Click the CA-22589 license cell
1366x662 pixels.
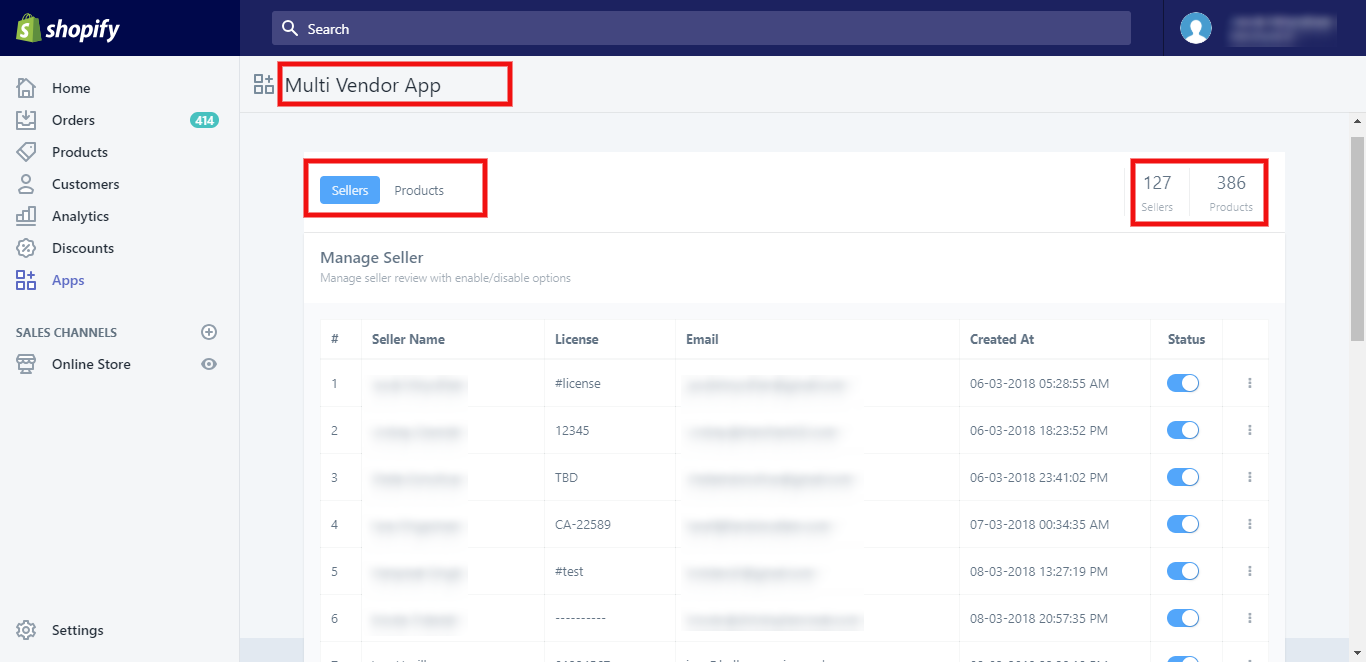click(583, 524)
